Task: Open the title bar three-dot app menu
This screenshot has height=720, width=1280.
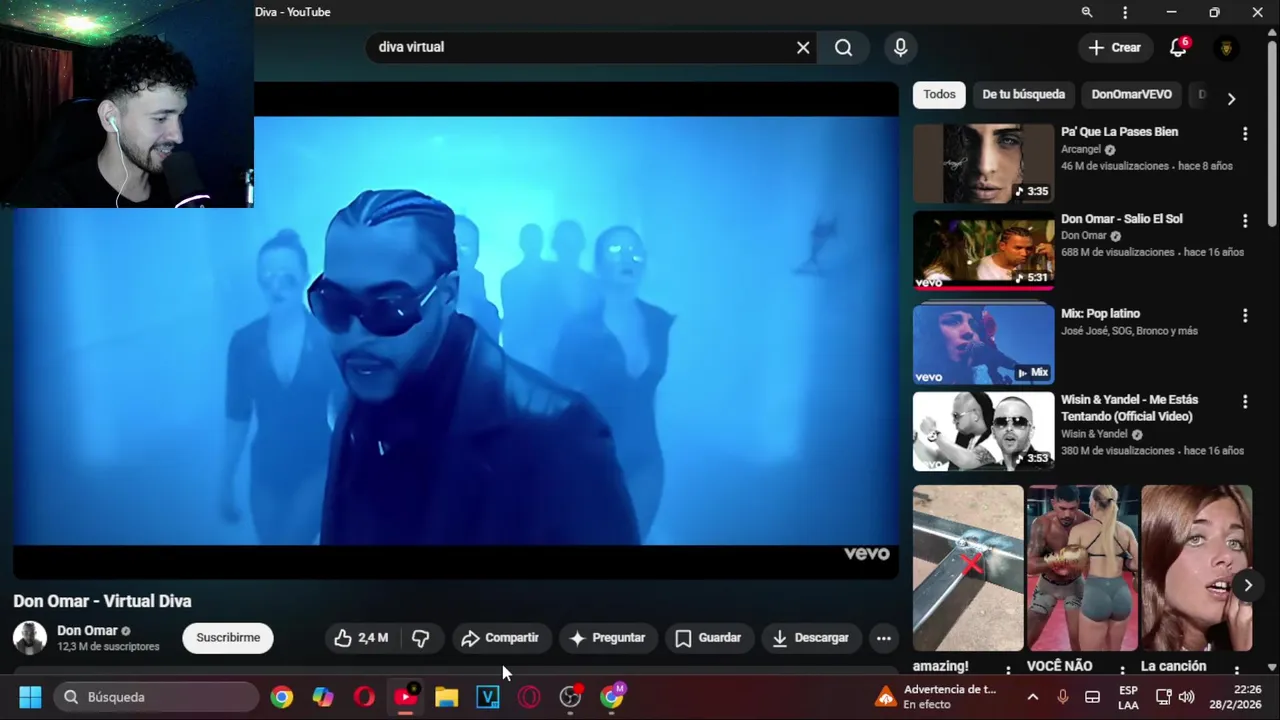Action: tap(1125, 12)
